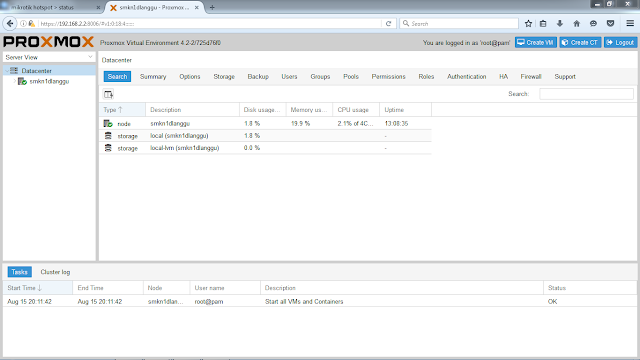Click the site info icon in address bar
Screen dimensions: 640x360
[23, 24]
